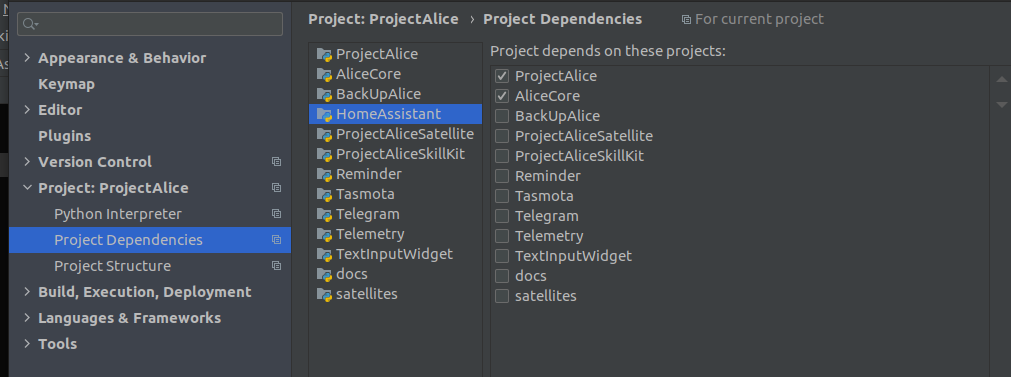Click the per-project icon next to Python Interpreter
The height and width of the screenshot is (377, 1011).
276,213
